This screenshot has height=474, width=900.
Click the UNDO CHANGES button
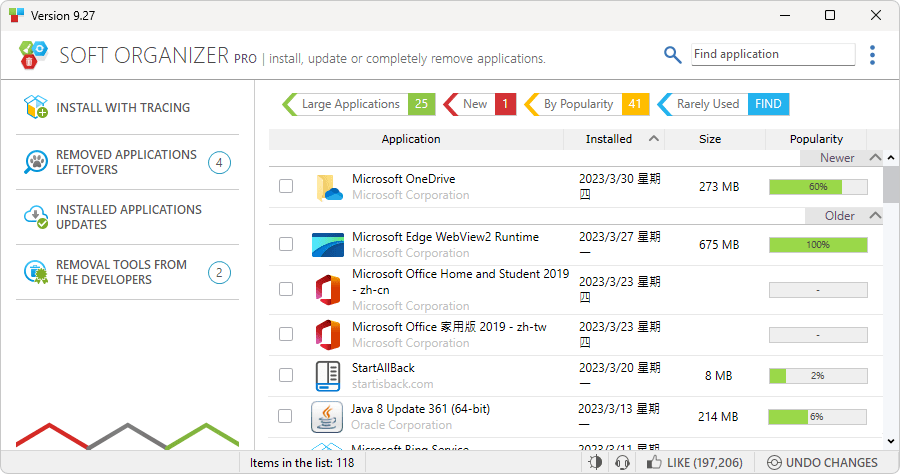pyautogui.click(x=823, y=463)
